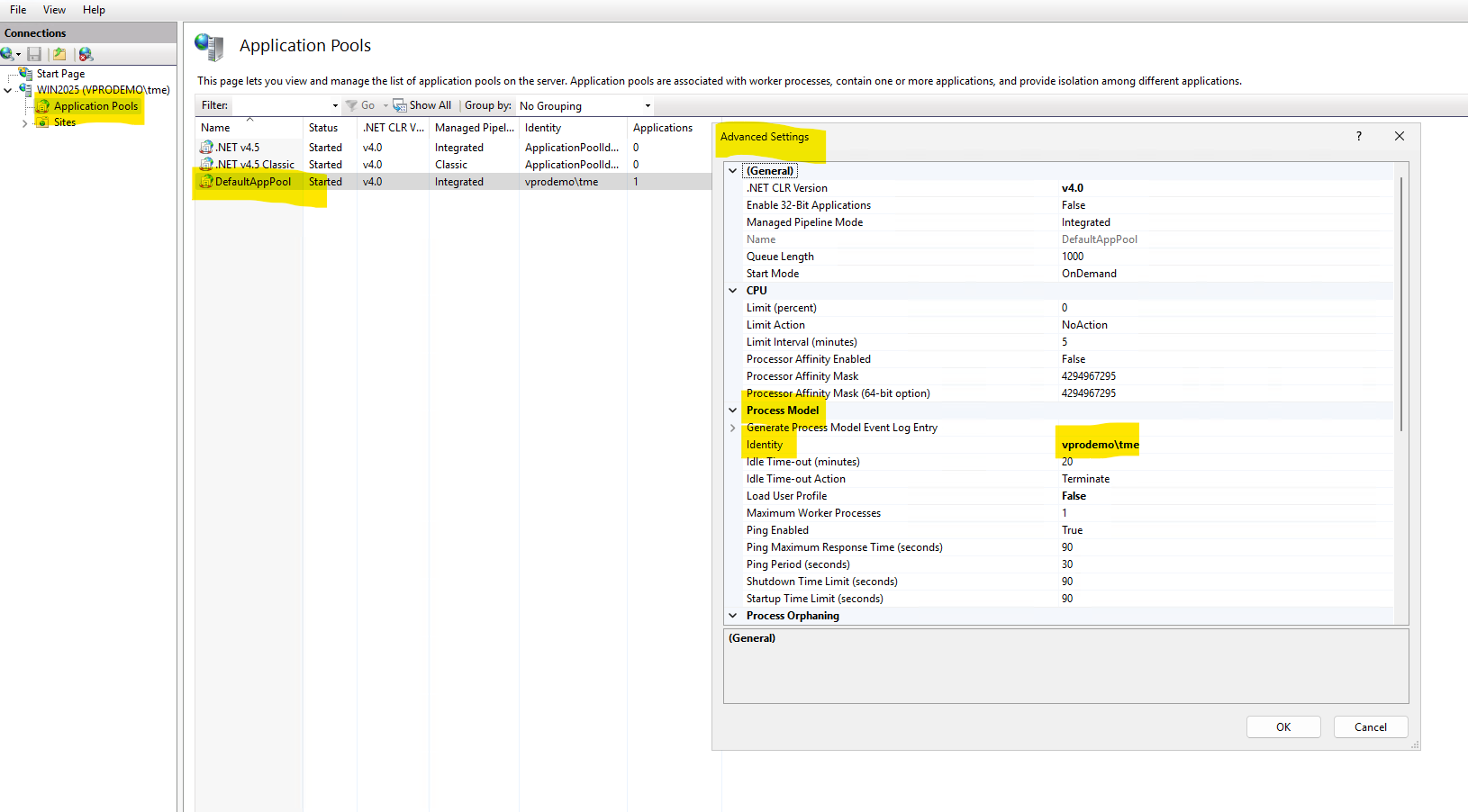The height and width of the screenshot is (812, 1468).
Task: Click the Help question mark in Advanced Settings
Action: pos(1358,136)
